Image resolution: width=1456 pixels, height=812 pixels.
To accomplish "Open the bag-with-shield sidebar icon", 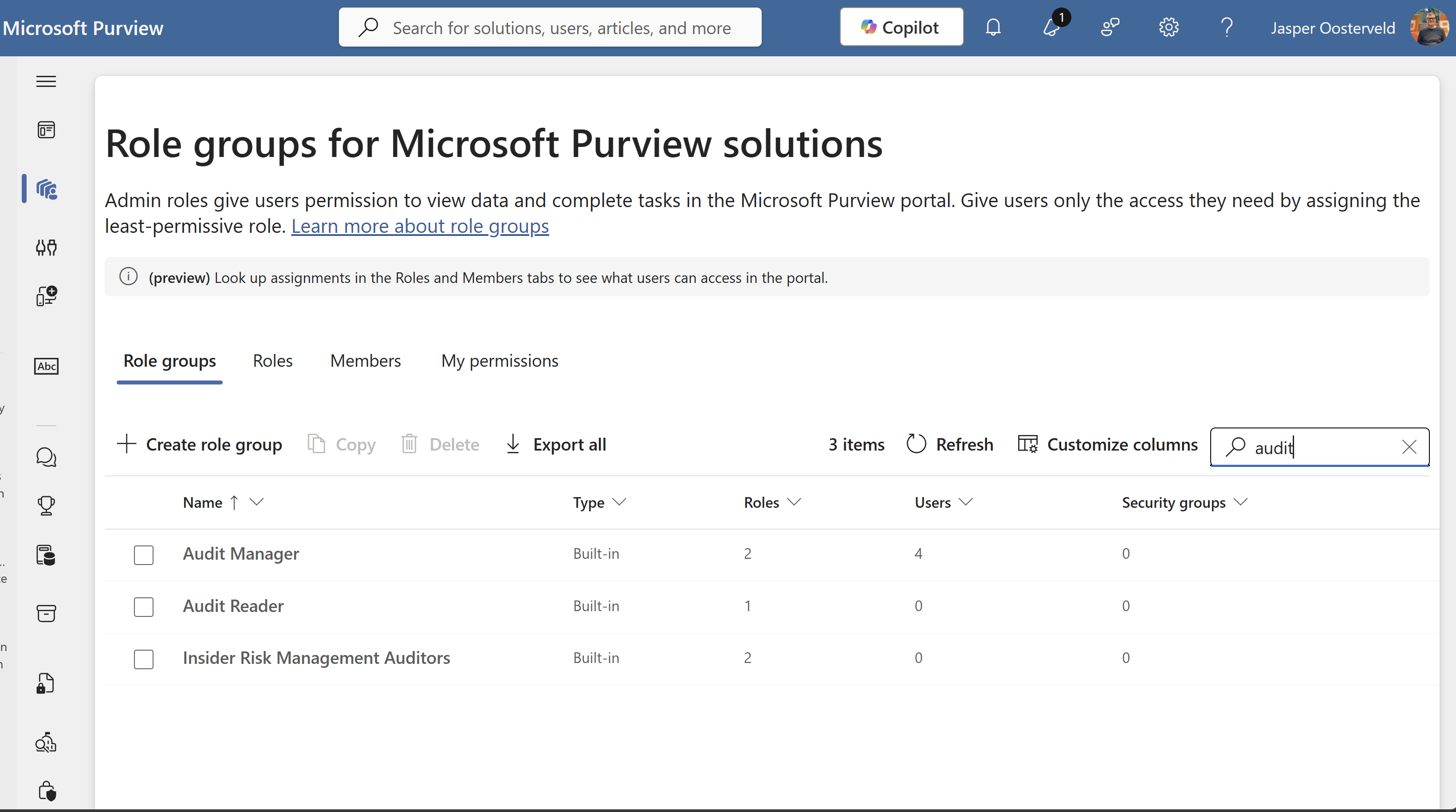I will (47, 791).
